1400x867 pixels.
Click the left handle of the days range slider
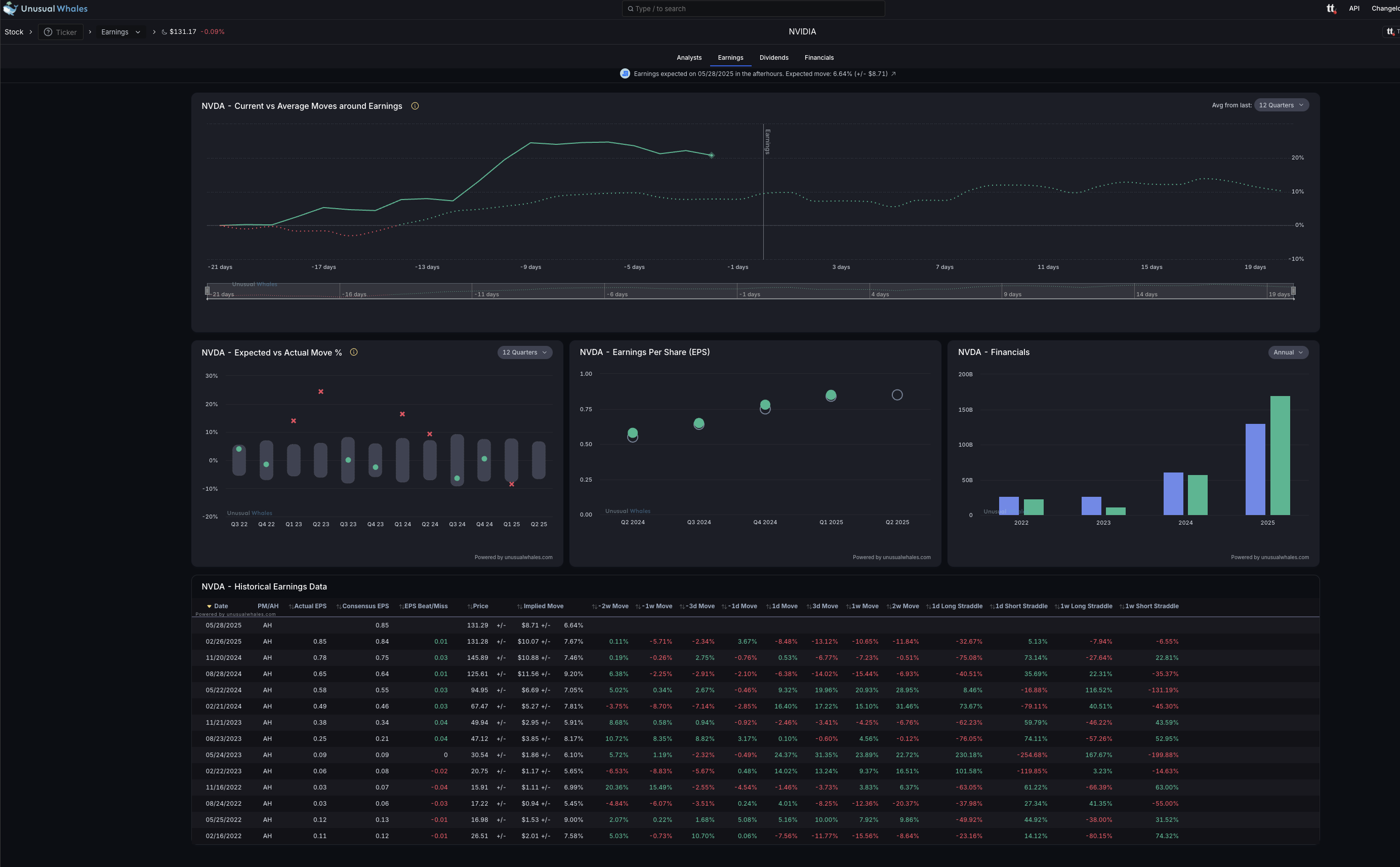tap(208, 291)
